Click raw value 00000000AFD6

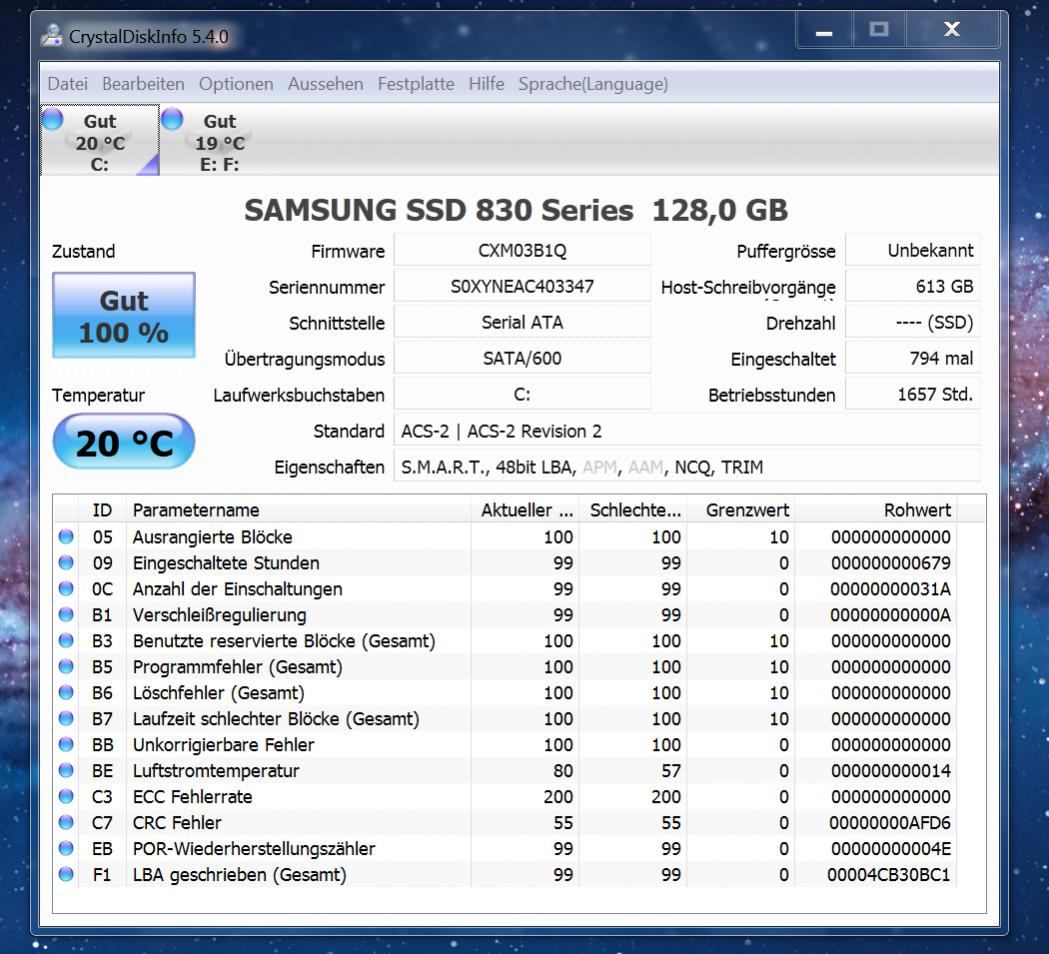tap(890, 822)
